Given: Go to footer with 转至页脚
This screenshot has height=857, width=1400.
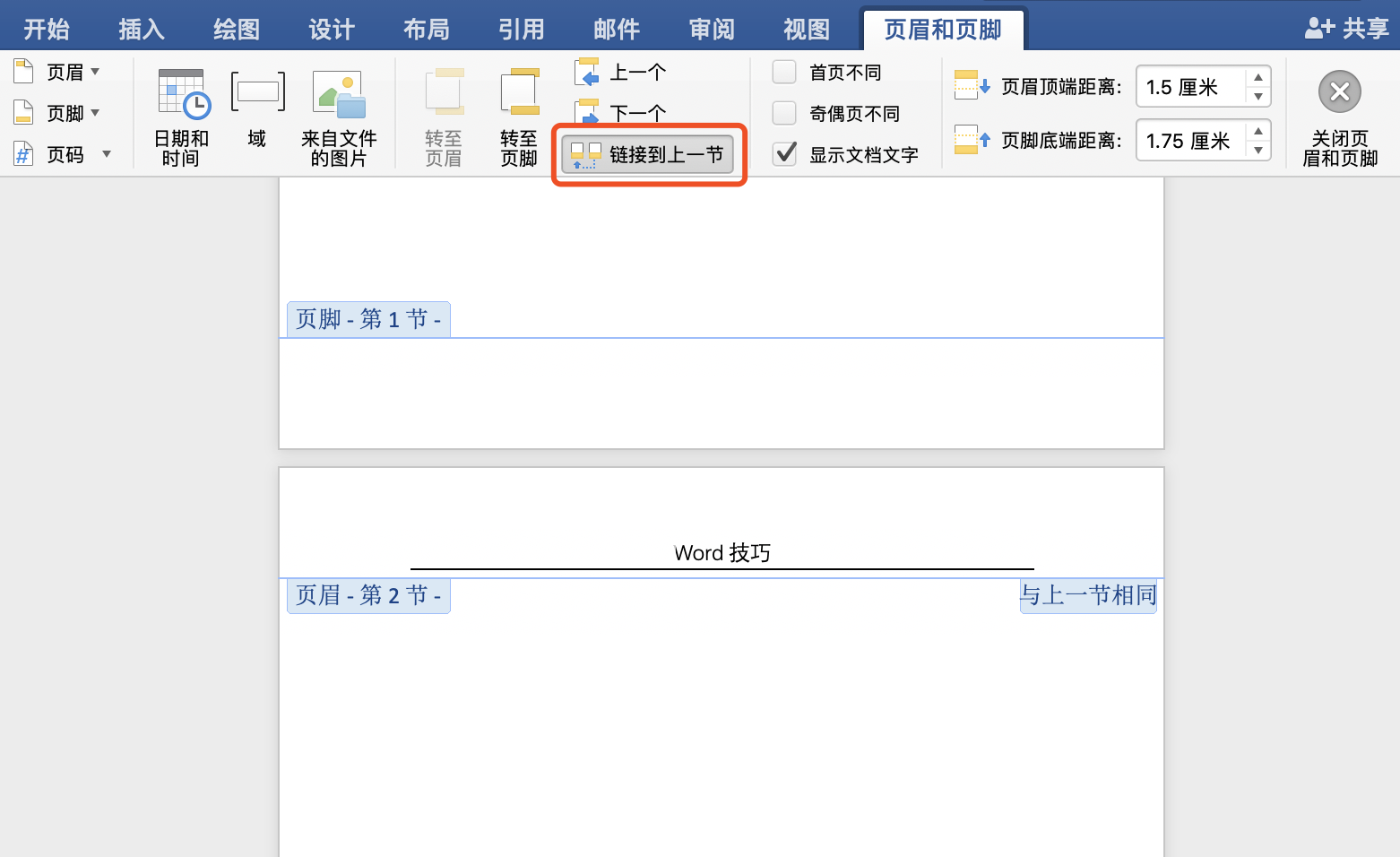Looking at the screenshot, I should [x=519, y=117].
